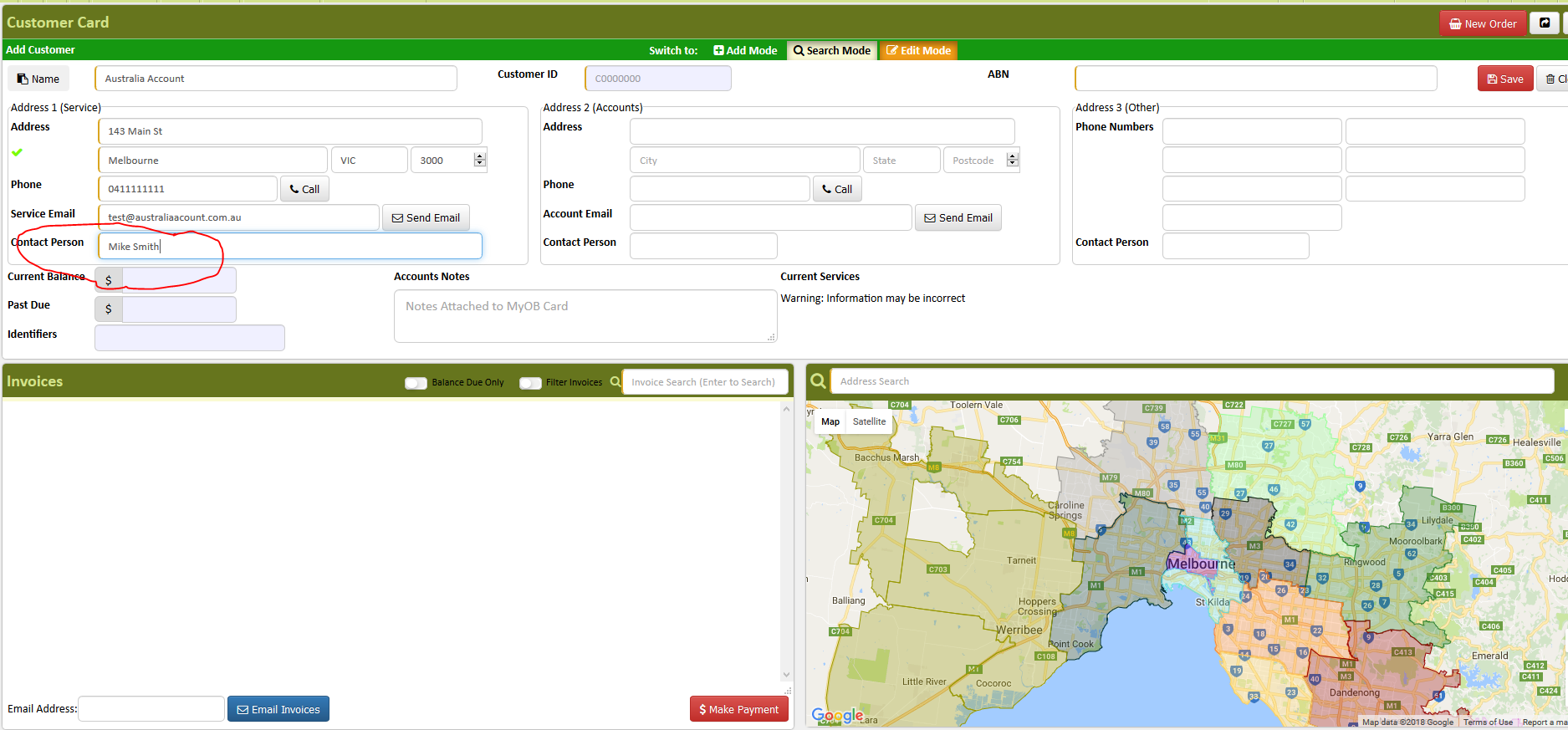This screenshot has width=1568, height=730.
Task: Switch to Edit Mode
Action: [918, 50]
